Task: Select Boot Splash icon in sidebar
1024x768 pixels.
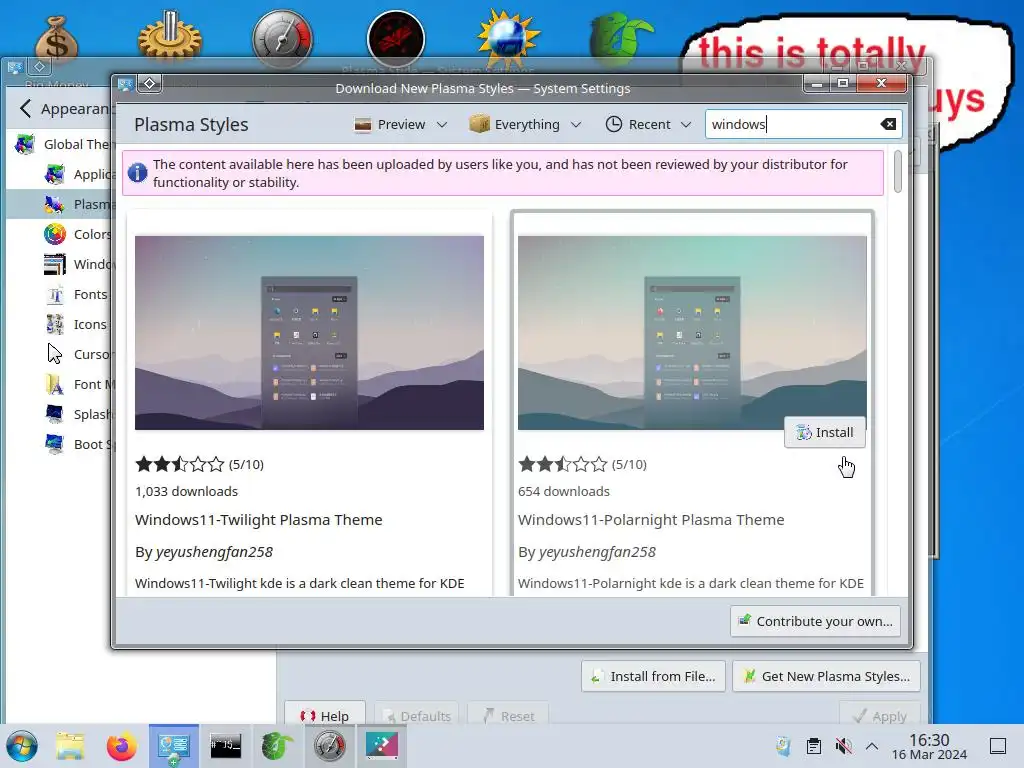Action: 55,445
